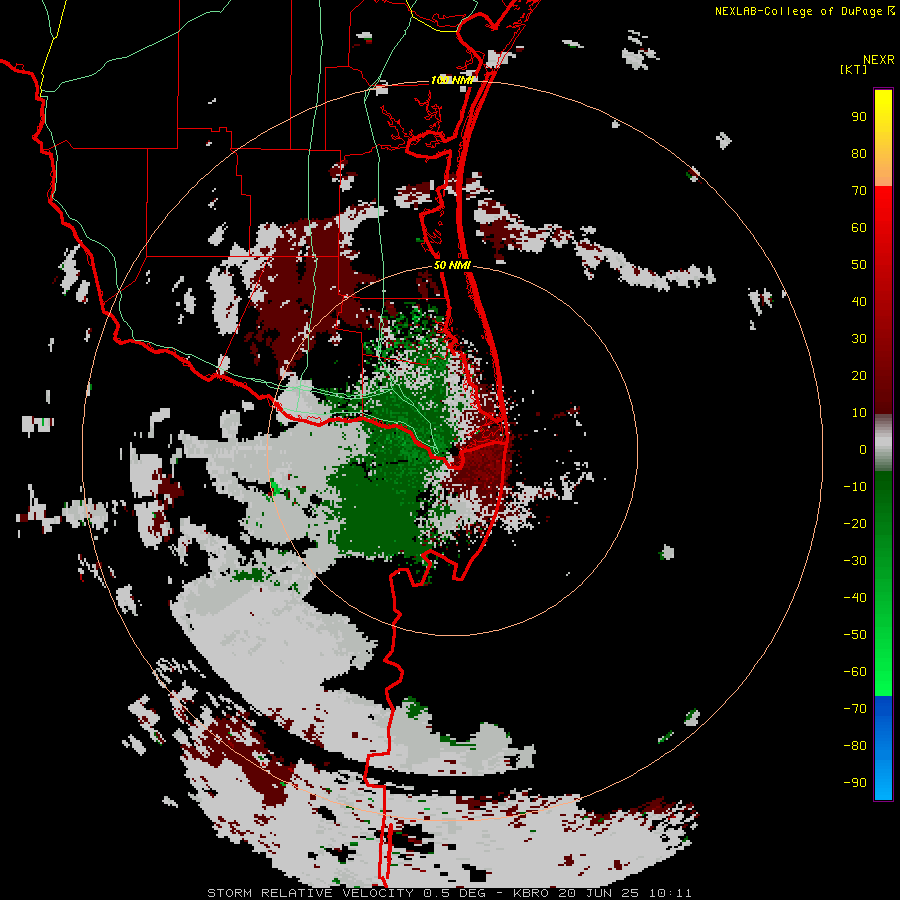Click the Storm Relative Velocity caption text
Screen dimensions: 900x900
tap(449, 893)
